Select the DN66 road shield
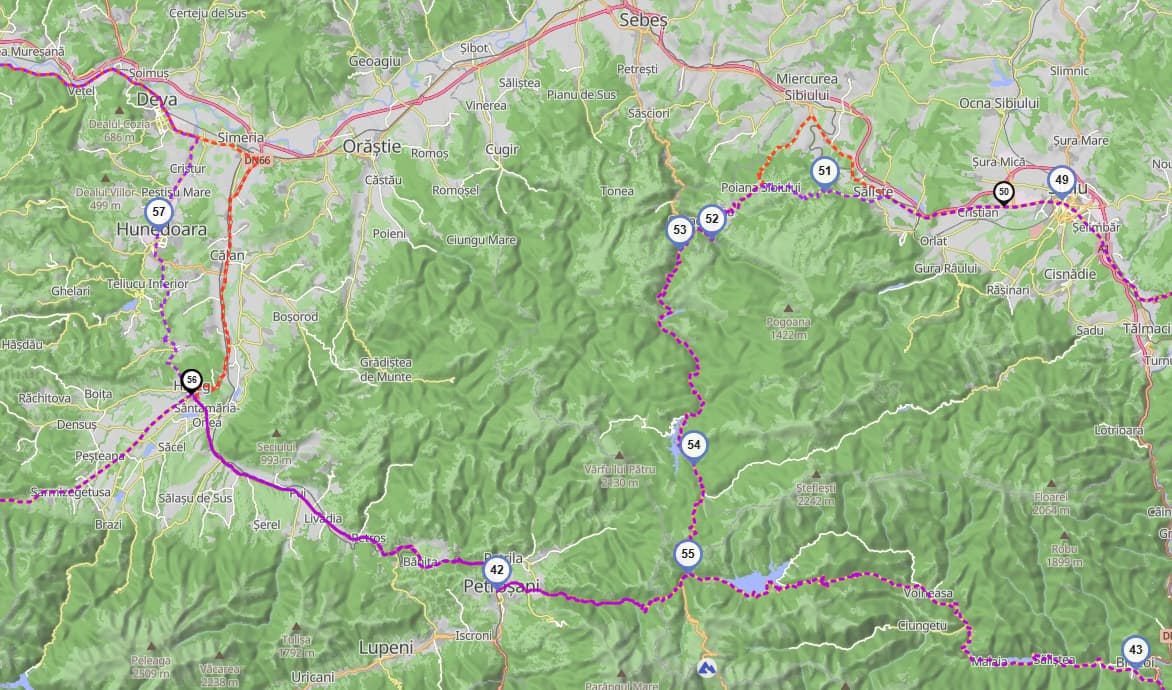Viewport: 1172px width, 690px height. 257,160
